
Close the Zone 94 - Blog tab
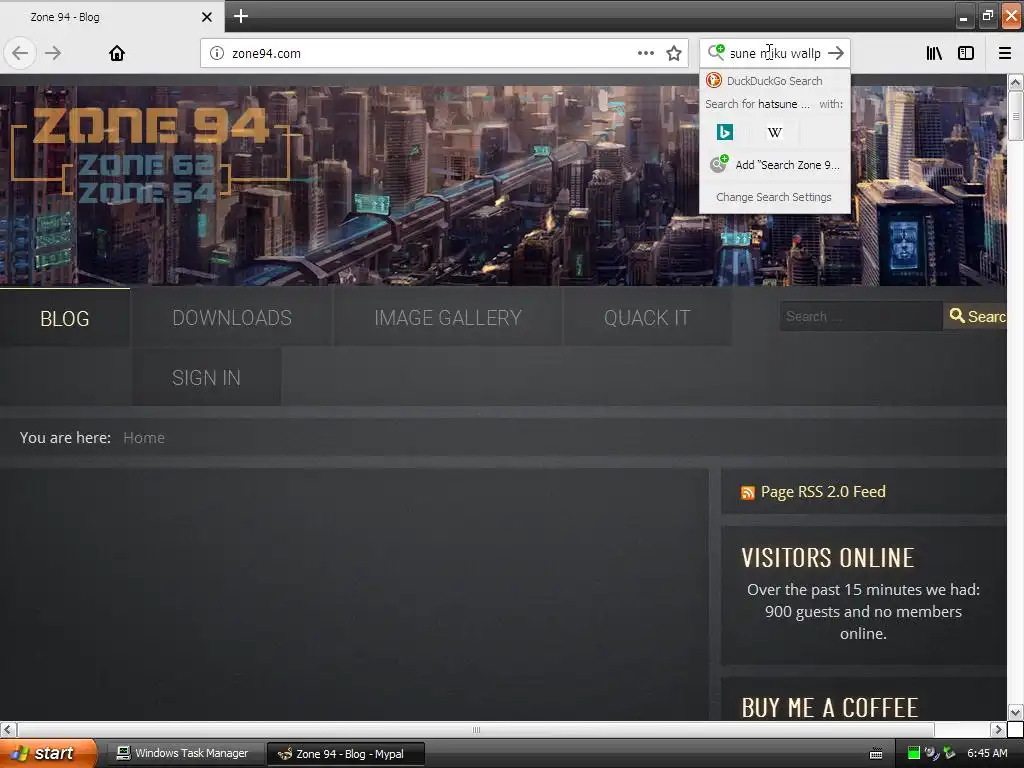coord(206,17)
